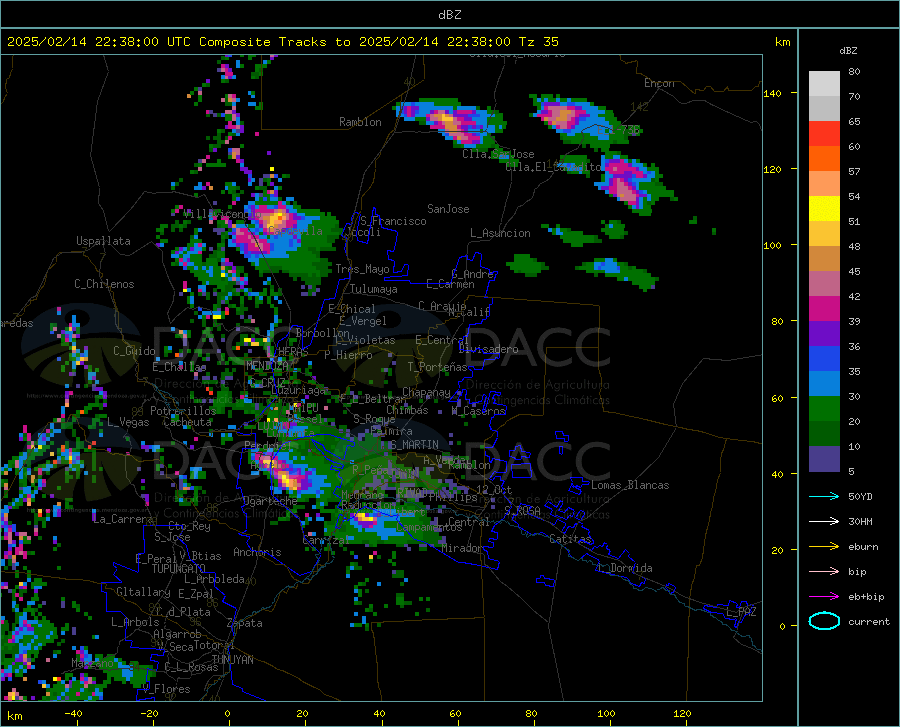Click the Mirador label
Image resolution: width=900 pixels, height=727 pixels.
(462, 548)
